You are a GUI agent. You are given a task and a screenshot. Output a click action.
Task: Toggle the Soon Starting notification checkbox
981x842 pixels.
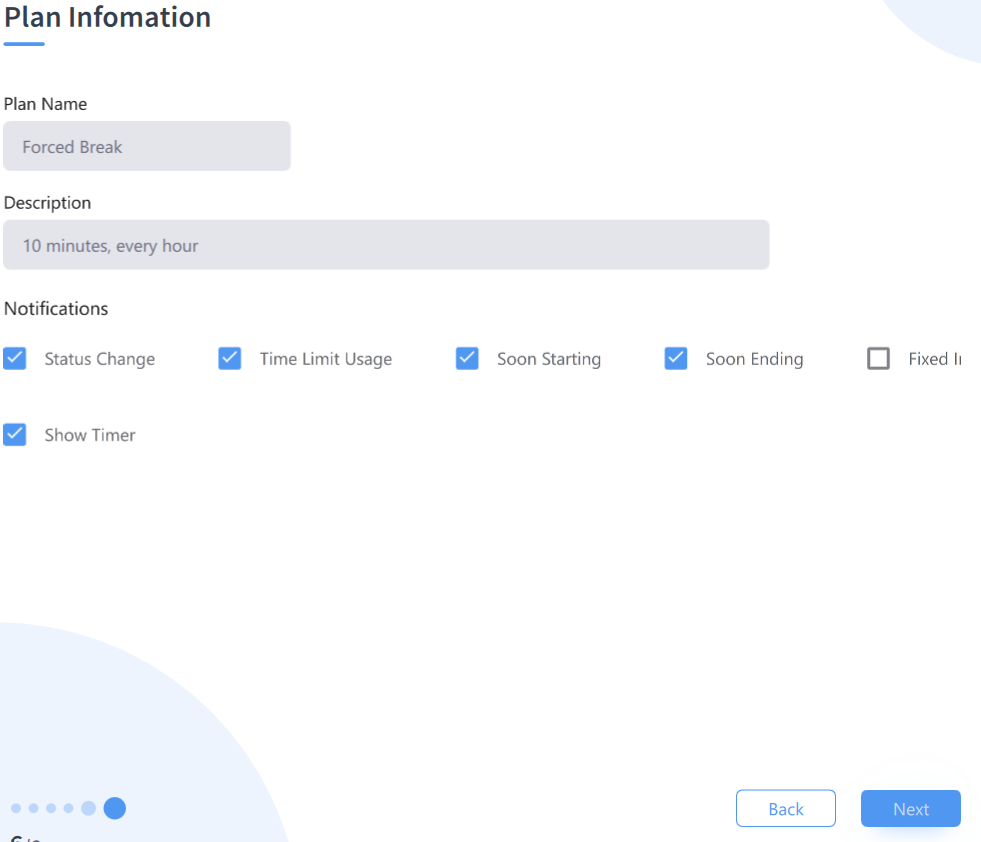click(x=467, y=359)
